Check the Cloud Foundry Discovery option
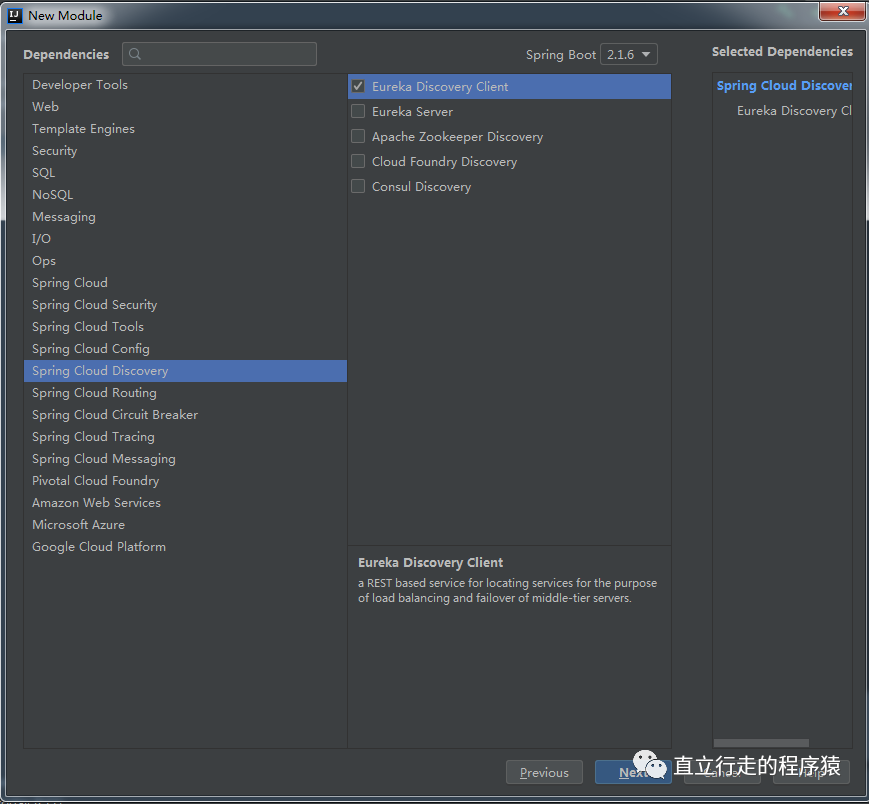Screen dimensions: 869x804 tap(358, 161)
